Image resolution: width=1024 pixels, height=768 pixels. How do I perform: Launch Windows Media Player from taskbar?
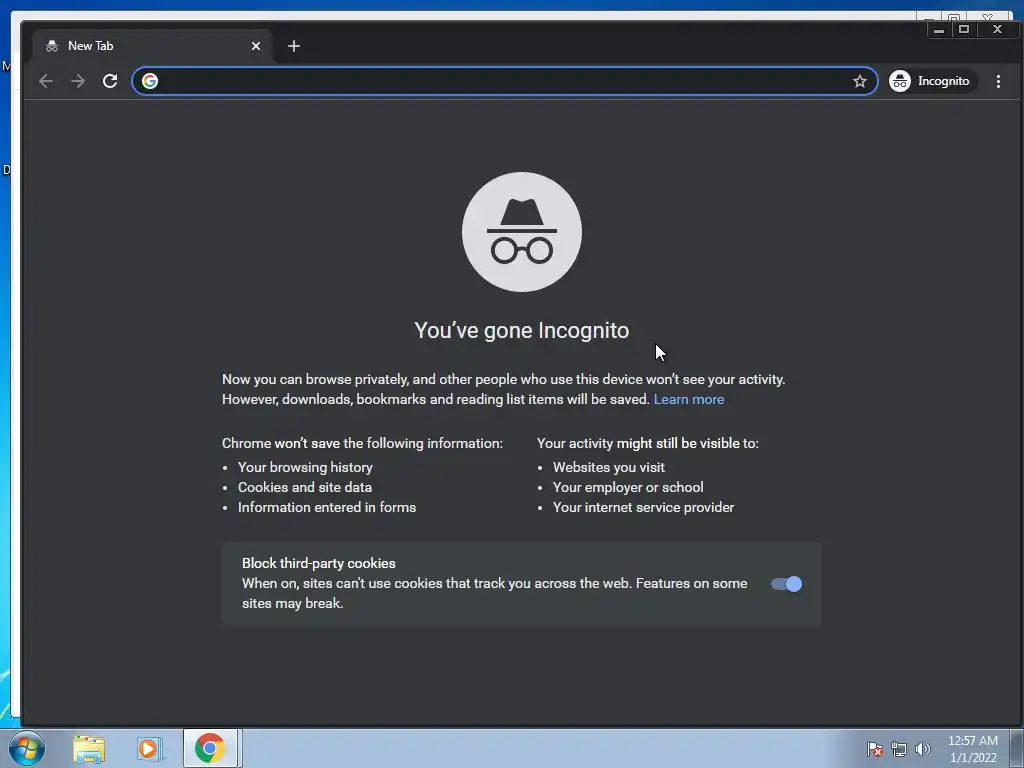(149, 748)
